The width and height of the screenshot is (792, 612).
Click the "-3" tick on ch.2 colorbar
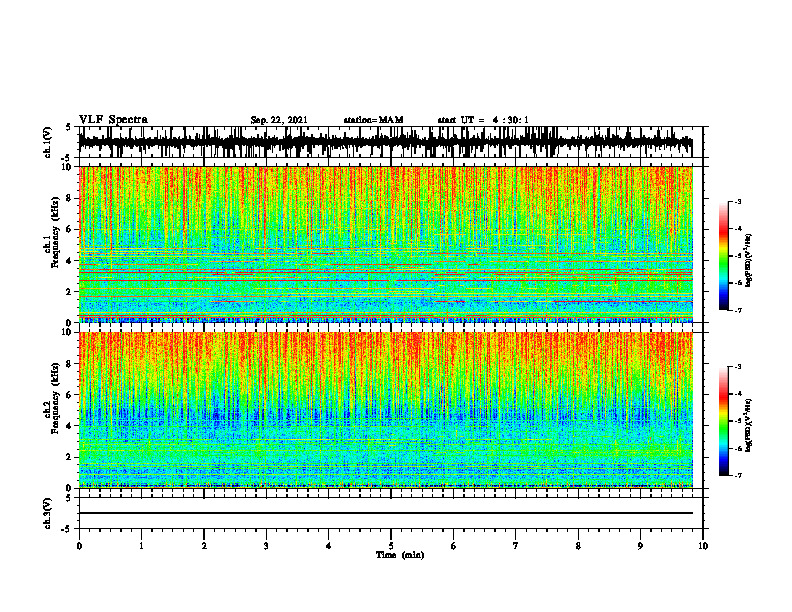pyautogui.click(x=738, y=367)
